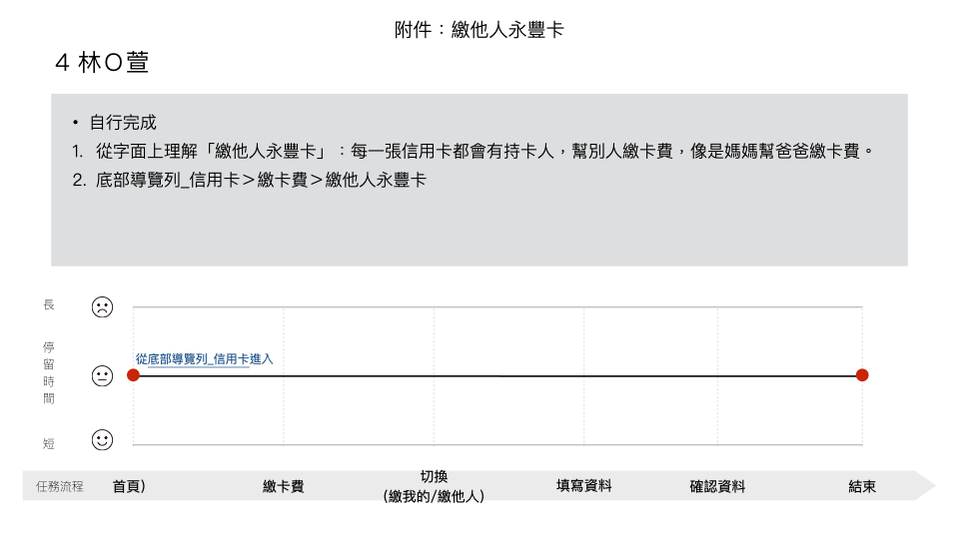The width and height of the screenshot is (959, 539).
Task: Click the 確認資料 step label
Action: [717, 486]
